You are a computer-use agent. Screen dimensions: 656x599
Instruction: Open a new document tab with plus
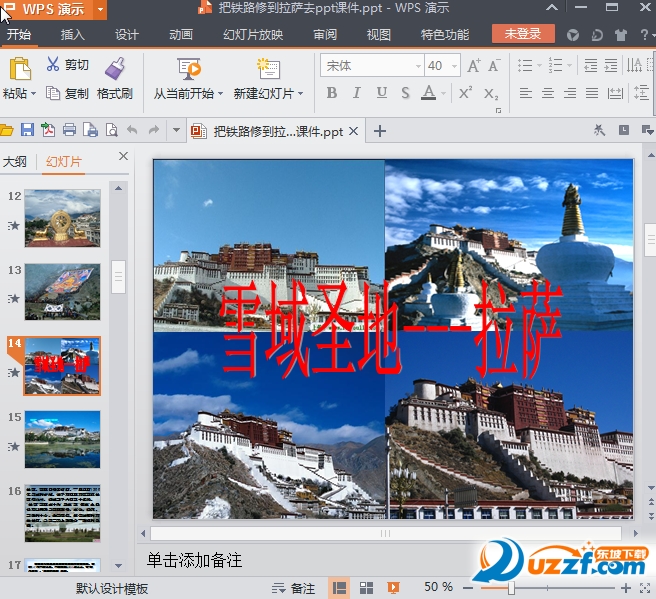tap(379, 131)
